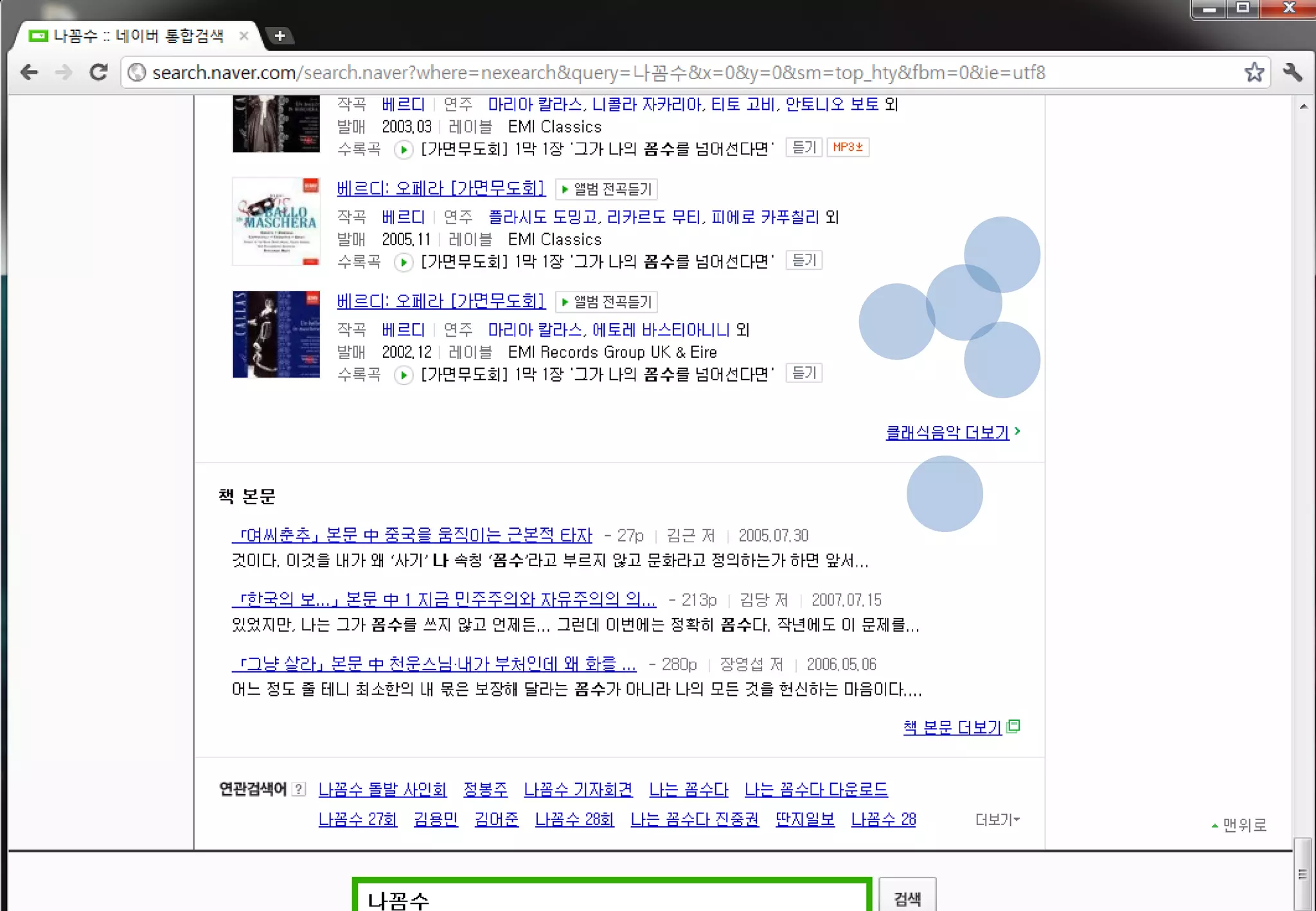Click the MP3 download badge
This screenshot has width=1316, height=911.
coord(847,147)
